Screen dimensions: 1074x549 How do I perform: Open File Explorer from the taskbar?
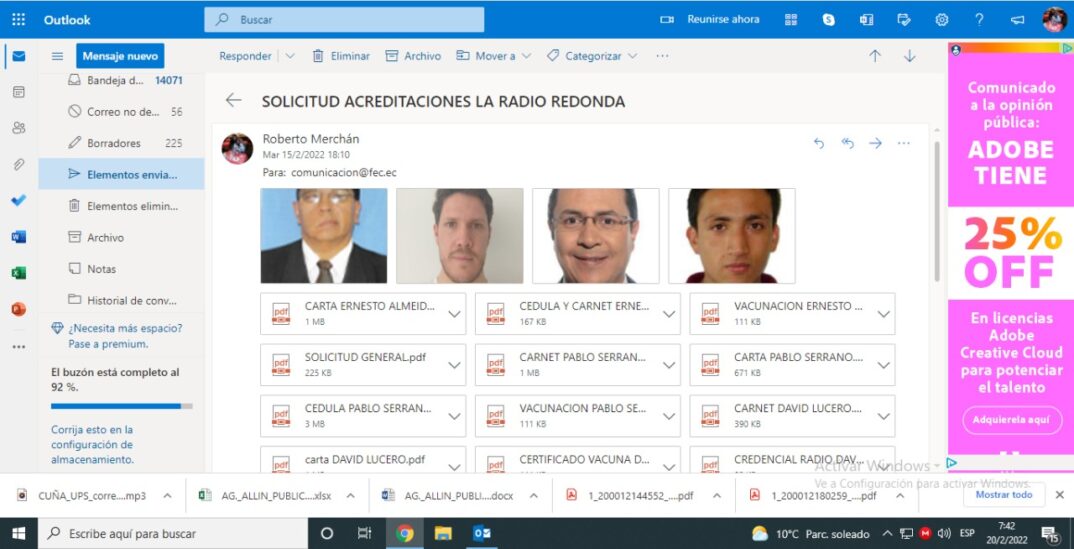[x=443, y=533]
